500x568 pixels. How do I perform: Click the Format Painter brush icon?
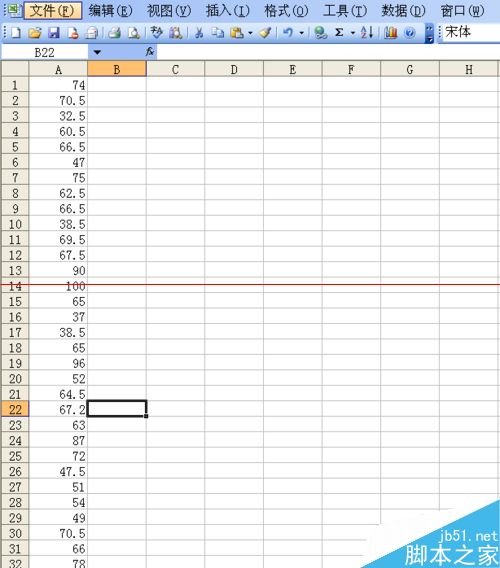(x=265, y=33)
